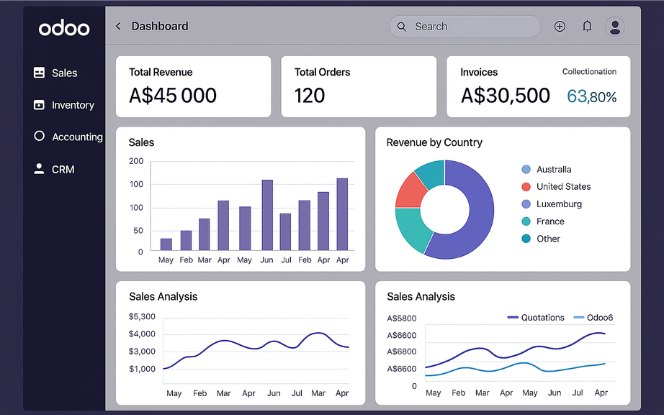Open the Inventory menu item
The width and height of the screenshot is (664, 415).
click(x=73, y=105)
